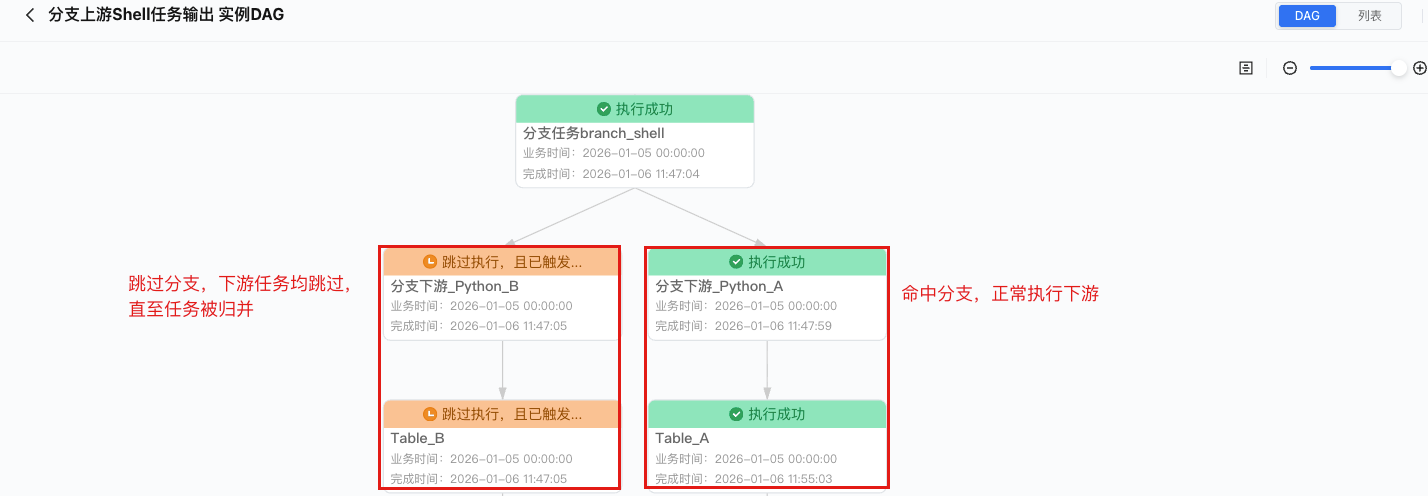1428x496 pixels.
Task: Open the 分支下游_Python_A node name
Action: click(719, 286)
